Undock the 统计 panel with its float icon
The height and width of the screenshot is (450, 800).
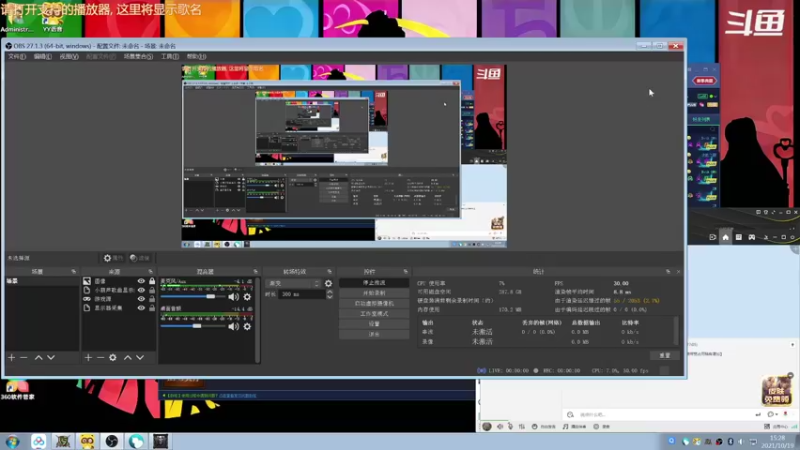click(x=668, y=271)
